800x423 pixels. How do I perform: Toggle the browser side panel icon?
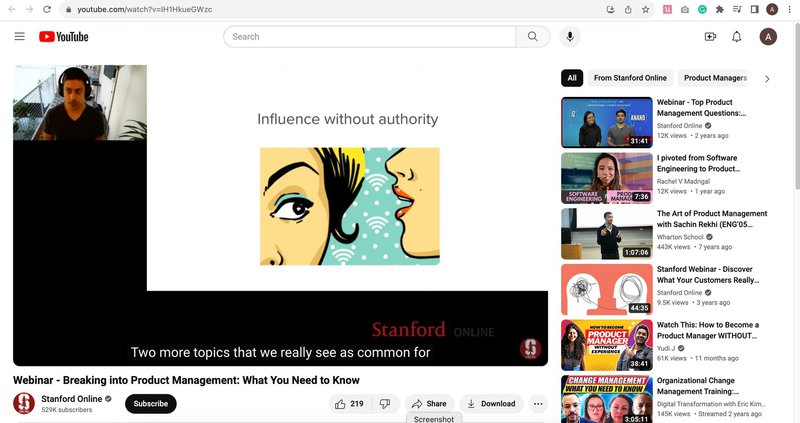pos(755,9)
